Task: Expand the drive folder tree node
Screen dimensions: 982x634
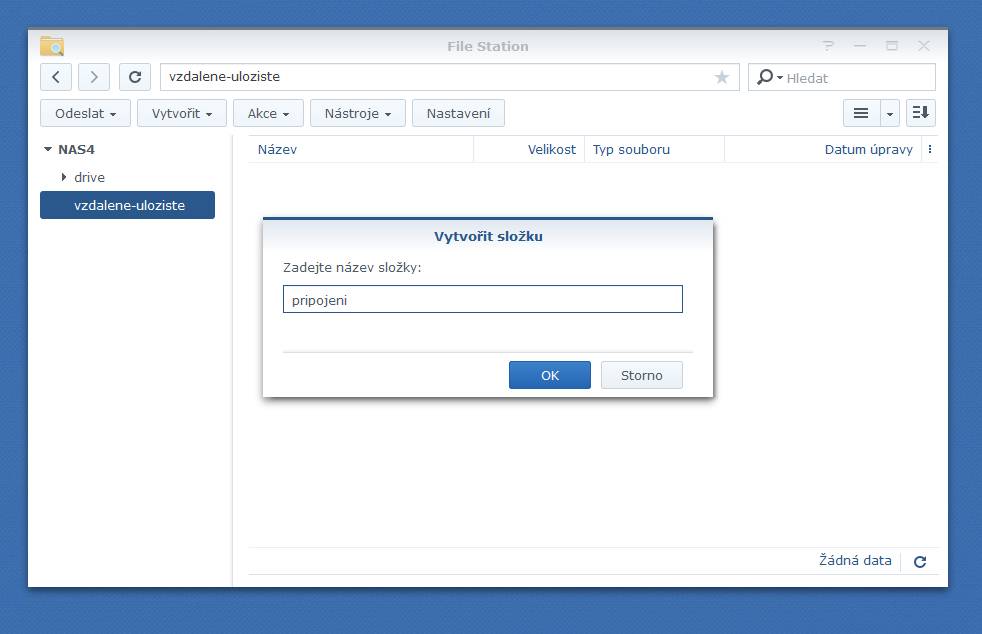Action: [x=64, y=177]
